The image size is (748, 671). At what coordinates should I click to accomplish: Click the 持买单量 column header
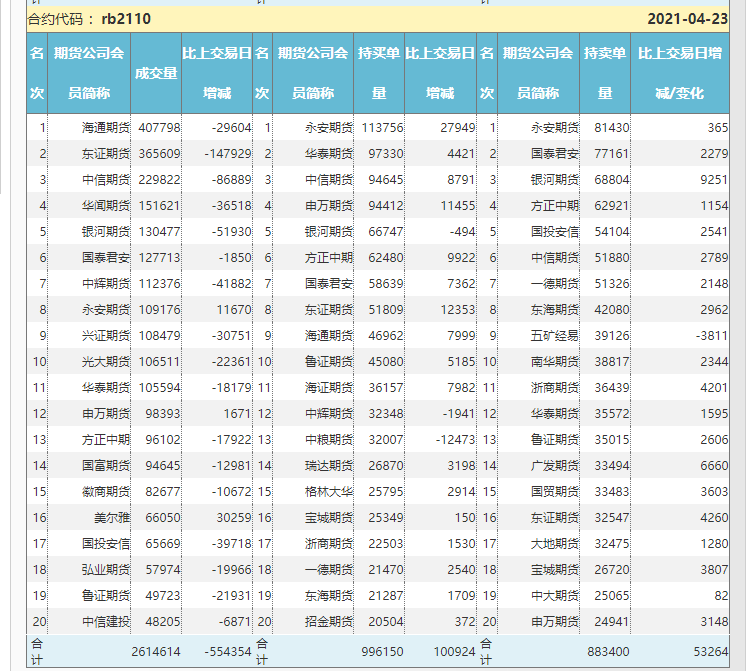click(x=379, y=73)
